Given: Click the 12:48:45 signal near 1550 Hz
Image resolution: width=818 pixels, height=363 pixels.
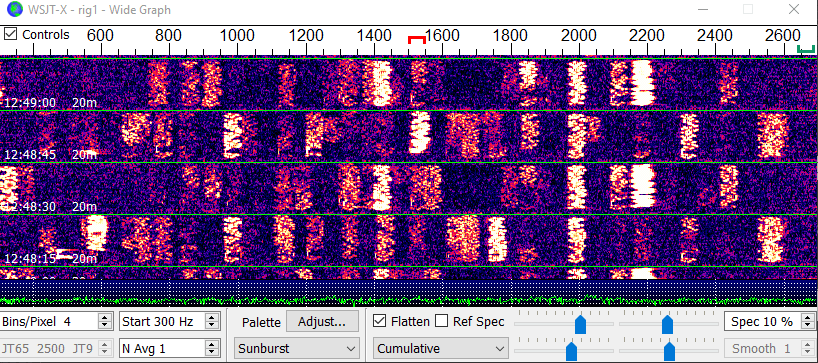Looking at the screenshot, I should (x=419, y=134).
